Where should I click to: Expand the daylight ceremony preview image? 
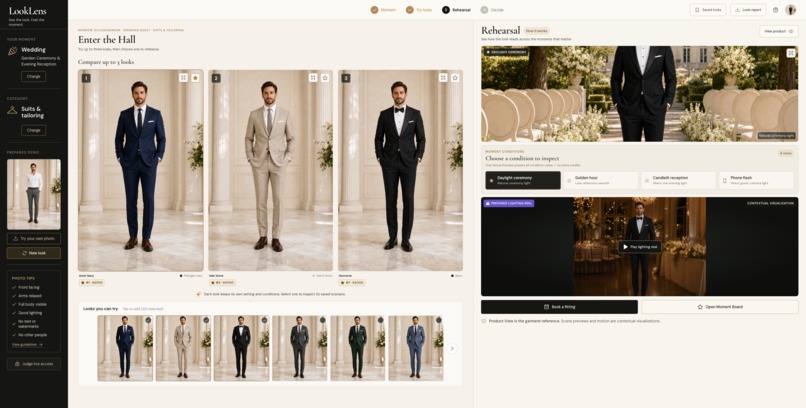pyautogui.click(x=791, y=53)
